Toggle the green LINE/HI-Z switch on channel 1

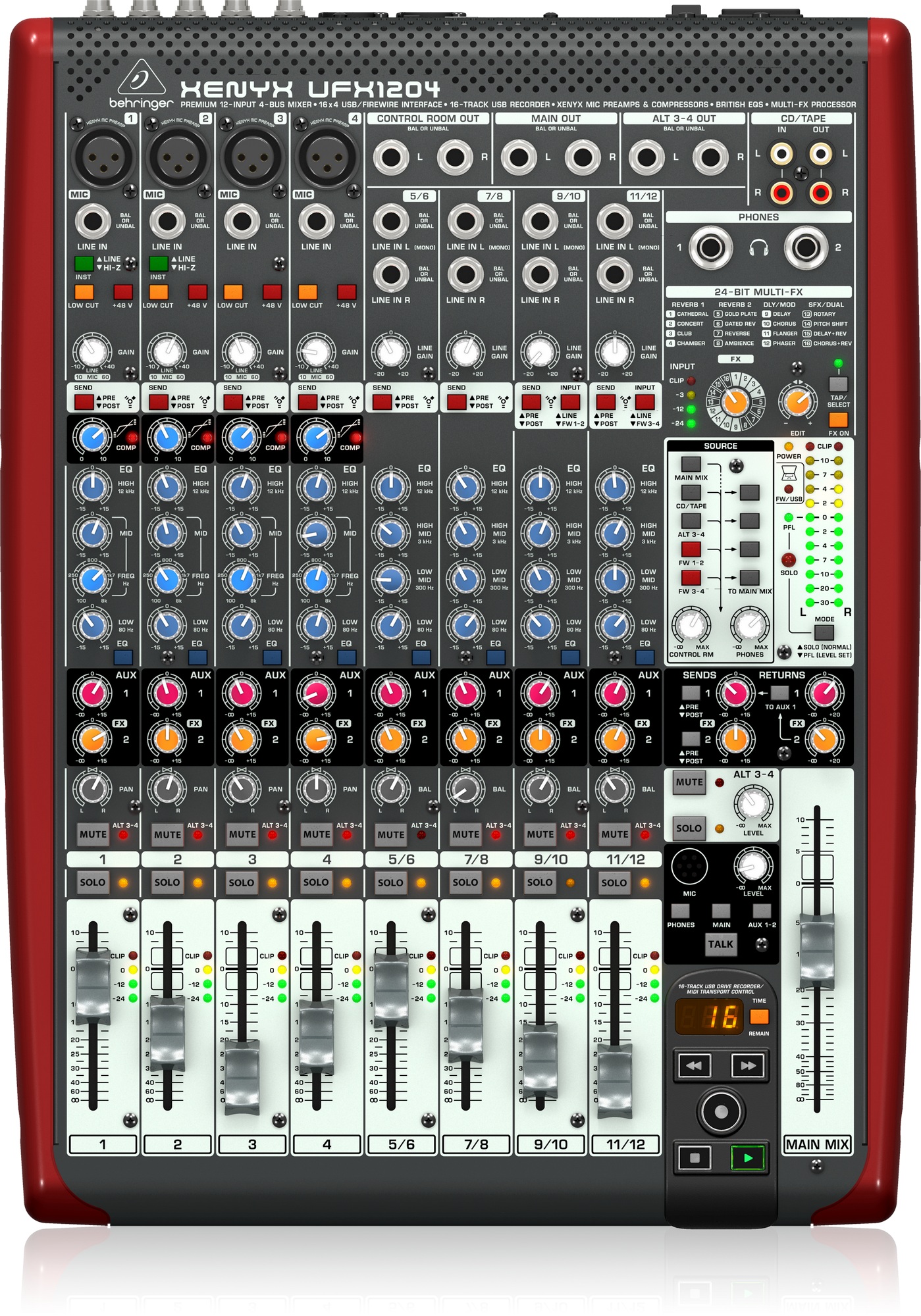click(84, 263)
